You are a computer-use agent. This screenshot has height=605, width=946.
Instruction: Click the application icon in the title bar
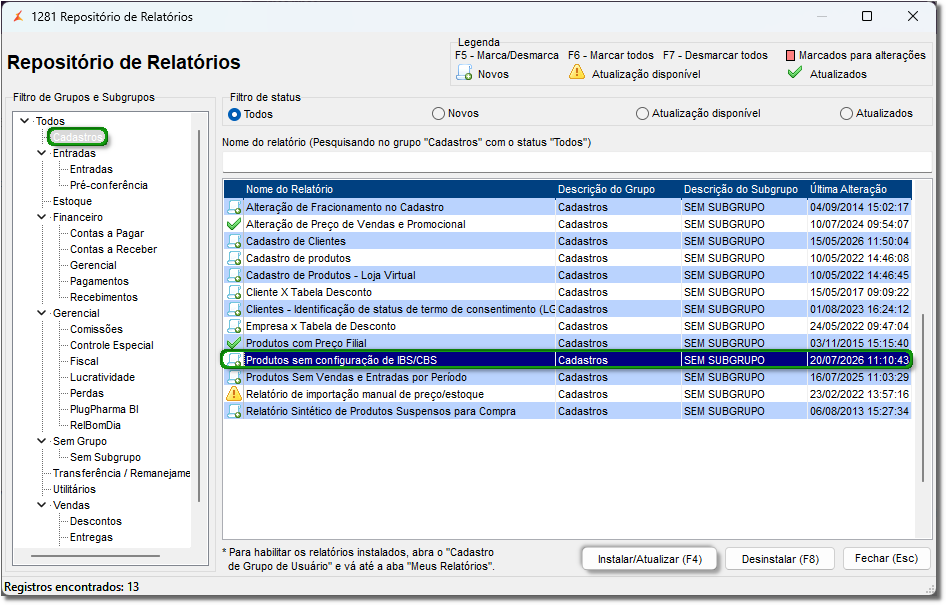click(x=18, y=16)
